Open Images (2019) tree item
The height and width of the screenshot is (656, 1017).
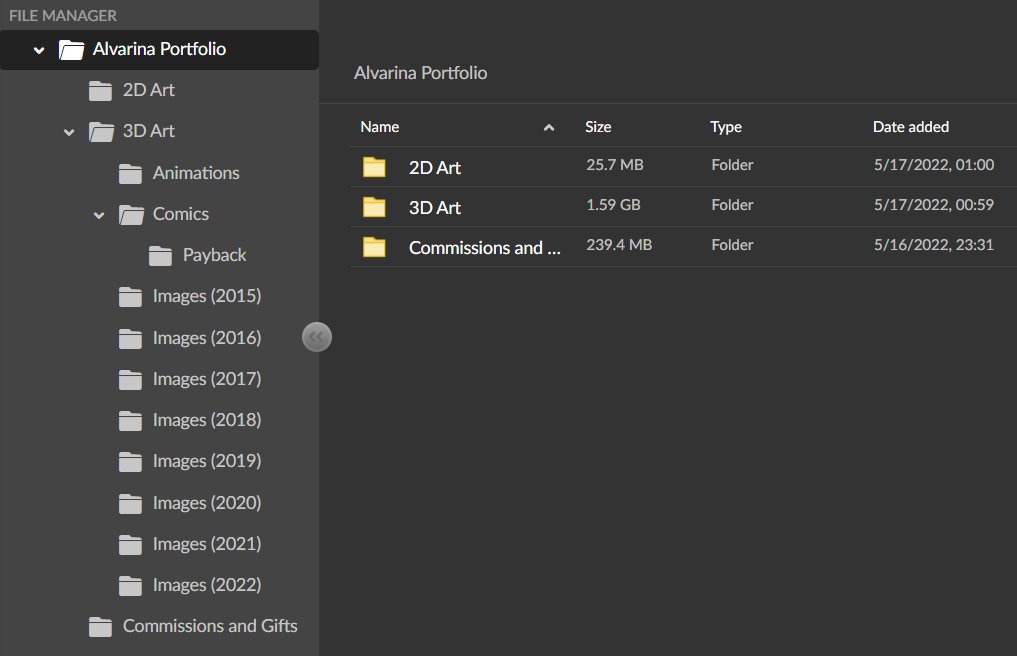[x=207, y=461]
